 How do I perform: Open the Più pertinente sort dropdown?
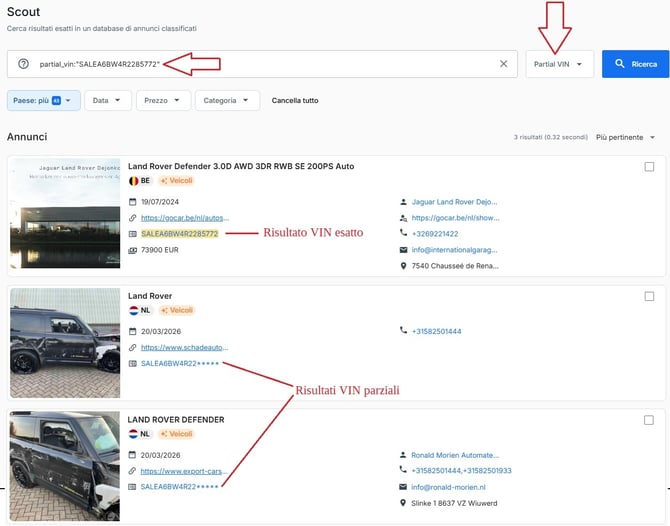tap(626, 137)
